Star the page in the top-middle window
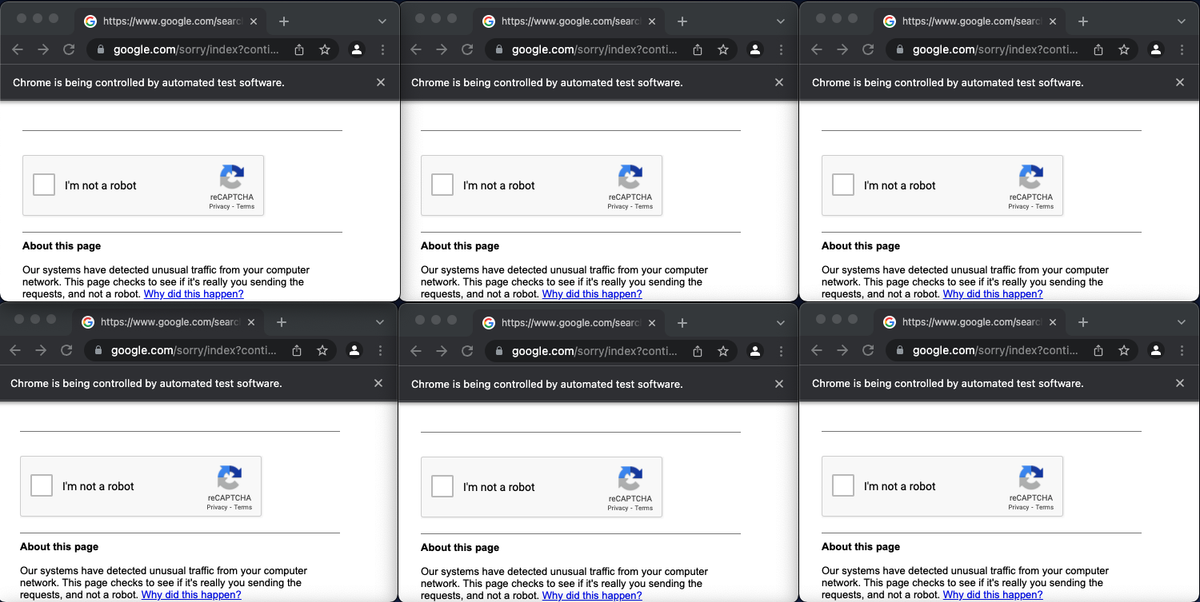Image resolution: width=1200 pixels, height=602 pixels. pyautogui.click(x=723, y=49)
